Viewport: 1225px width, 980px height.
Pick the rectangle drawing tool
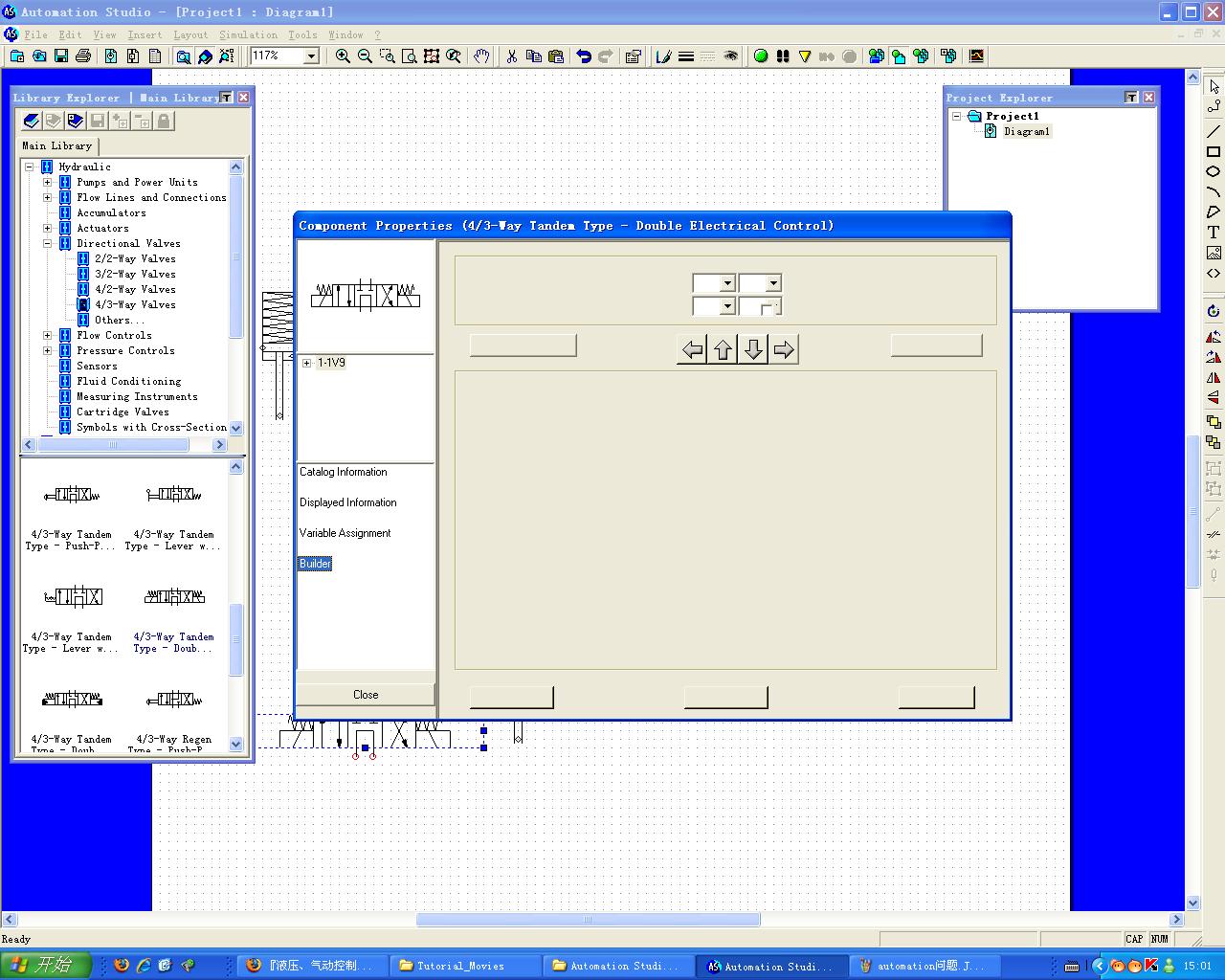click(x=1214, y=151)
